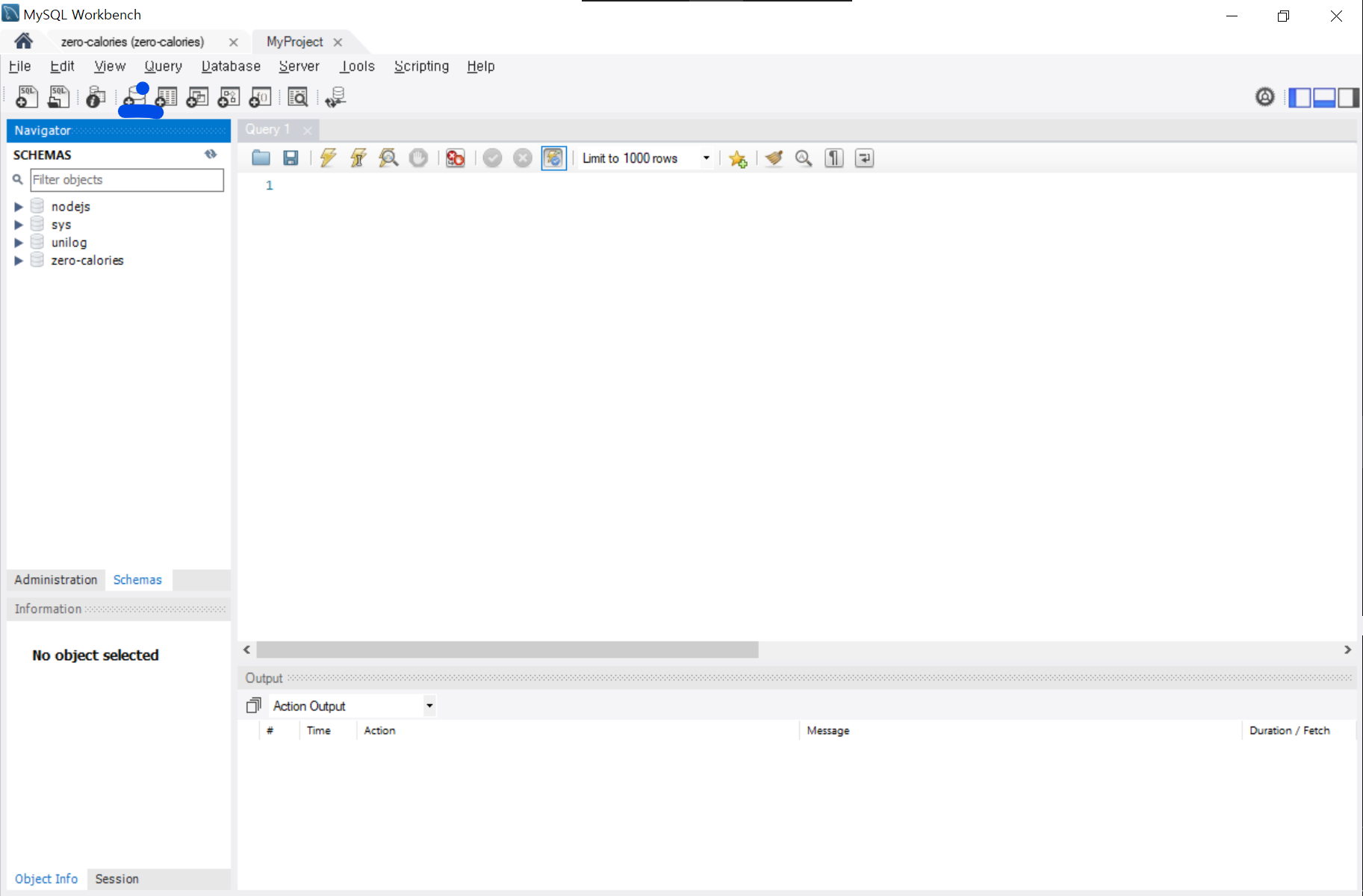Execute statement under cursor icon
This screenshot has height=896, width=1363.
pos(358,158)
